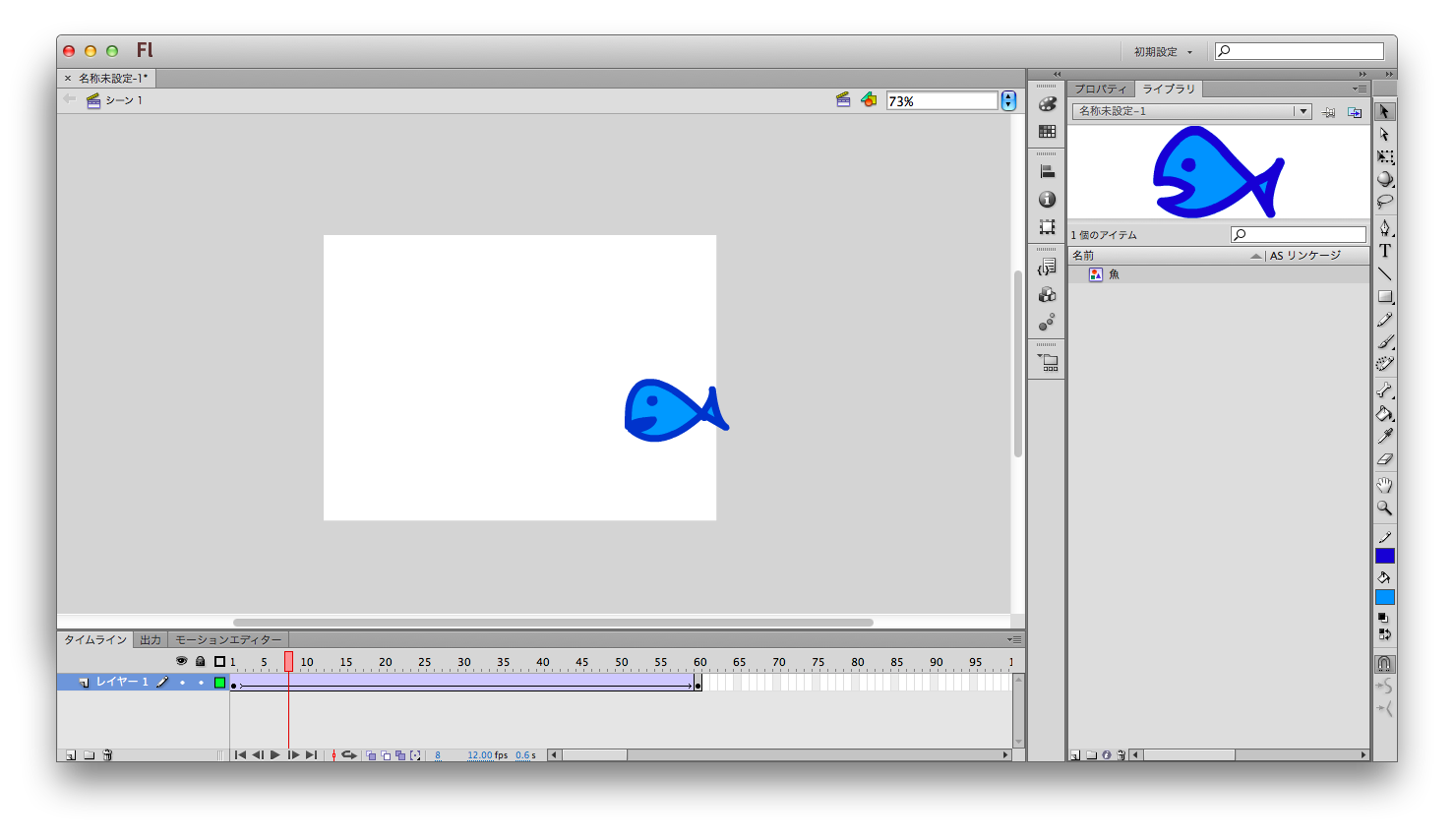
Task: Open the stage zoom percentage dropdown
Action: 1008,100
